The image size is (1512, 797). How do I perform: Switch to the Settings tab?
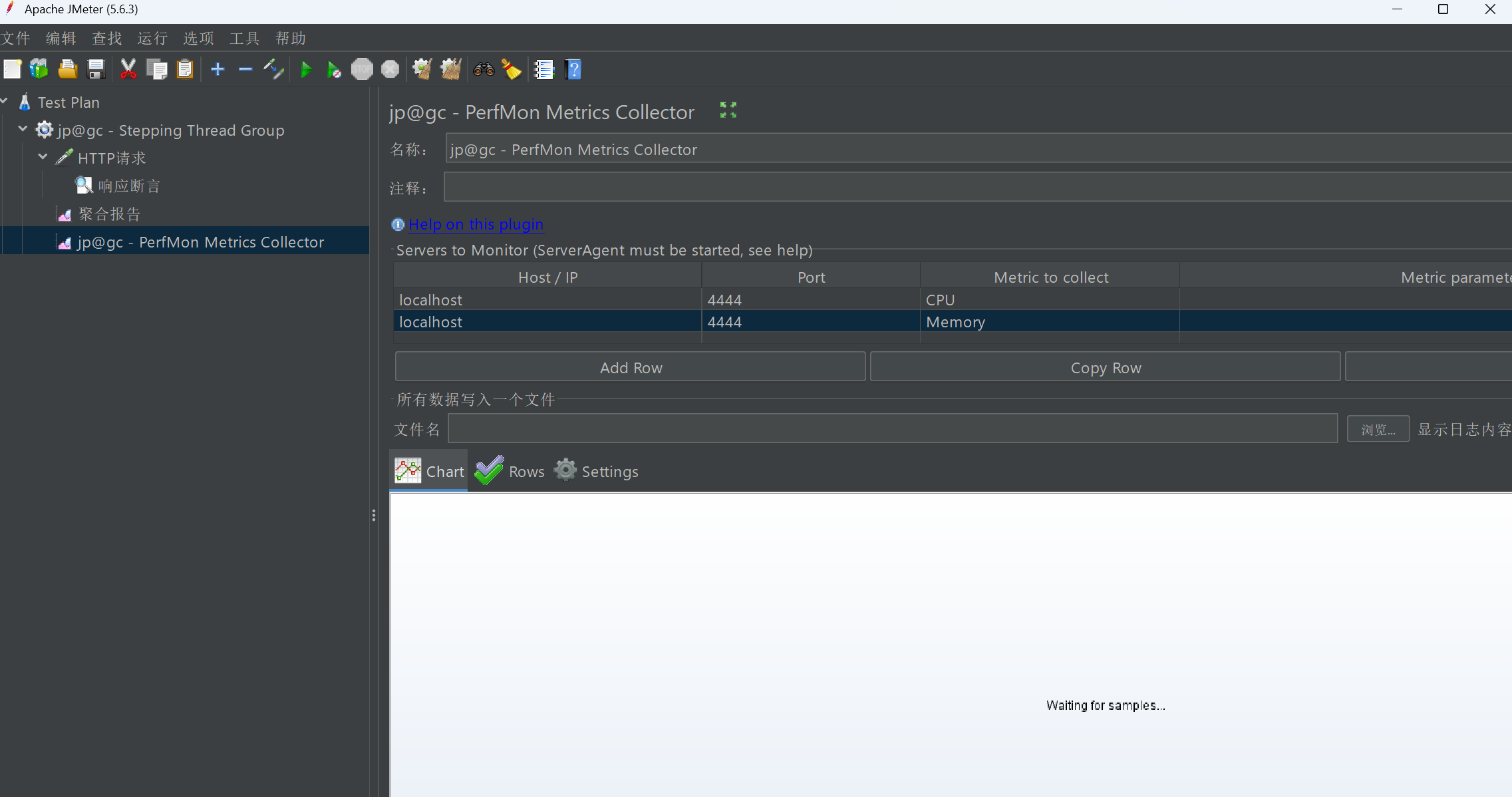(597, 471)
